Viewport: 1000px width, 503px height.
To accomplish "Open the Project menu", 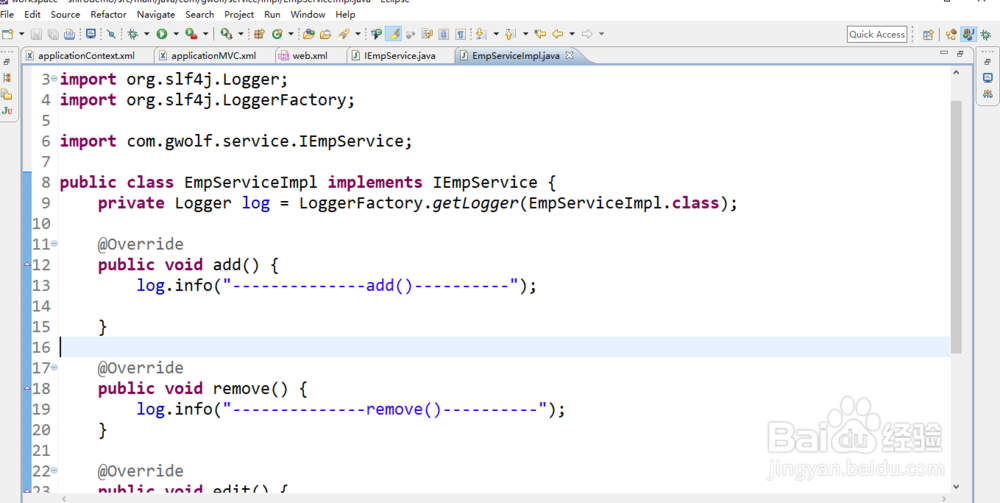I will (x=239, y=14).
